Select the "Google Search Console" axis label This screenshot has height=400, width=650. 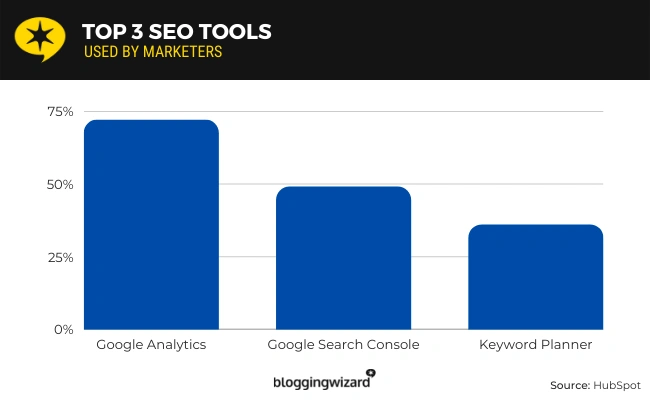[343, 345]
